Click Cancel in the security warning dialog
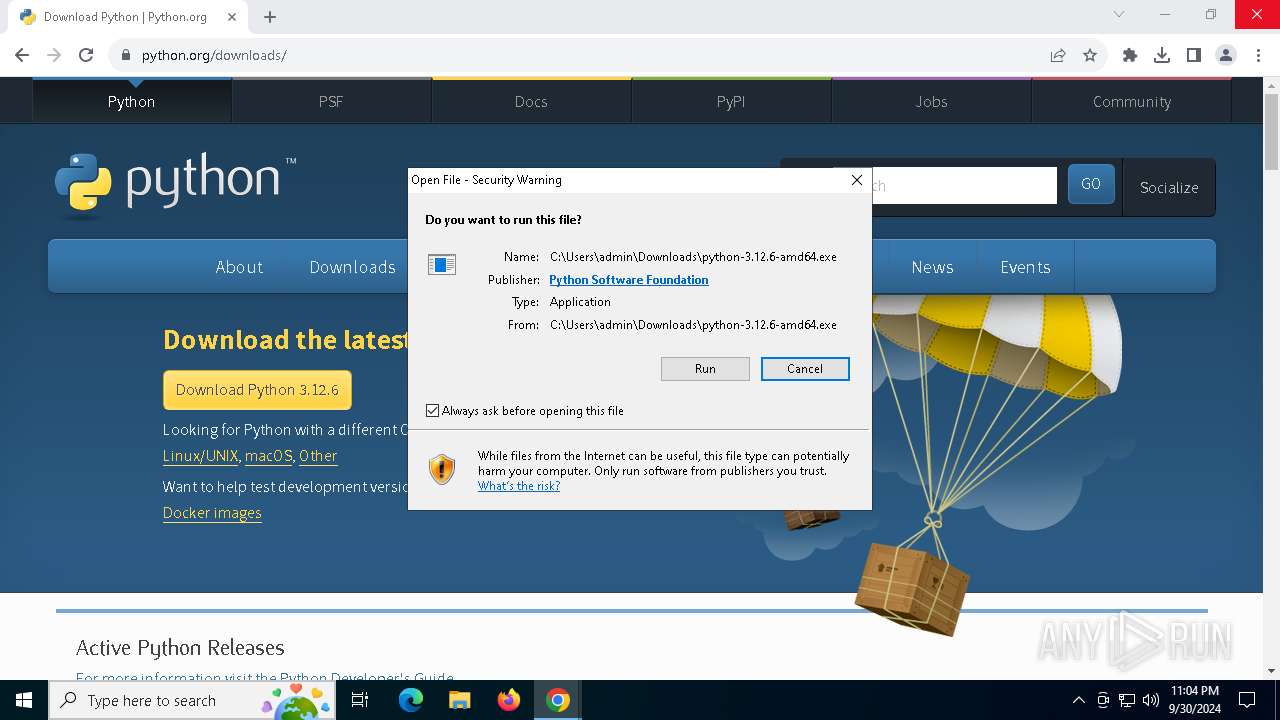The width and height of the screenshot is (1280, 720). pyautogui.click(x=805, y=369)
